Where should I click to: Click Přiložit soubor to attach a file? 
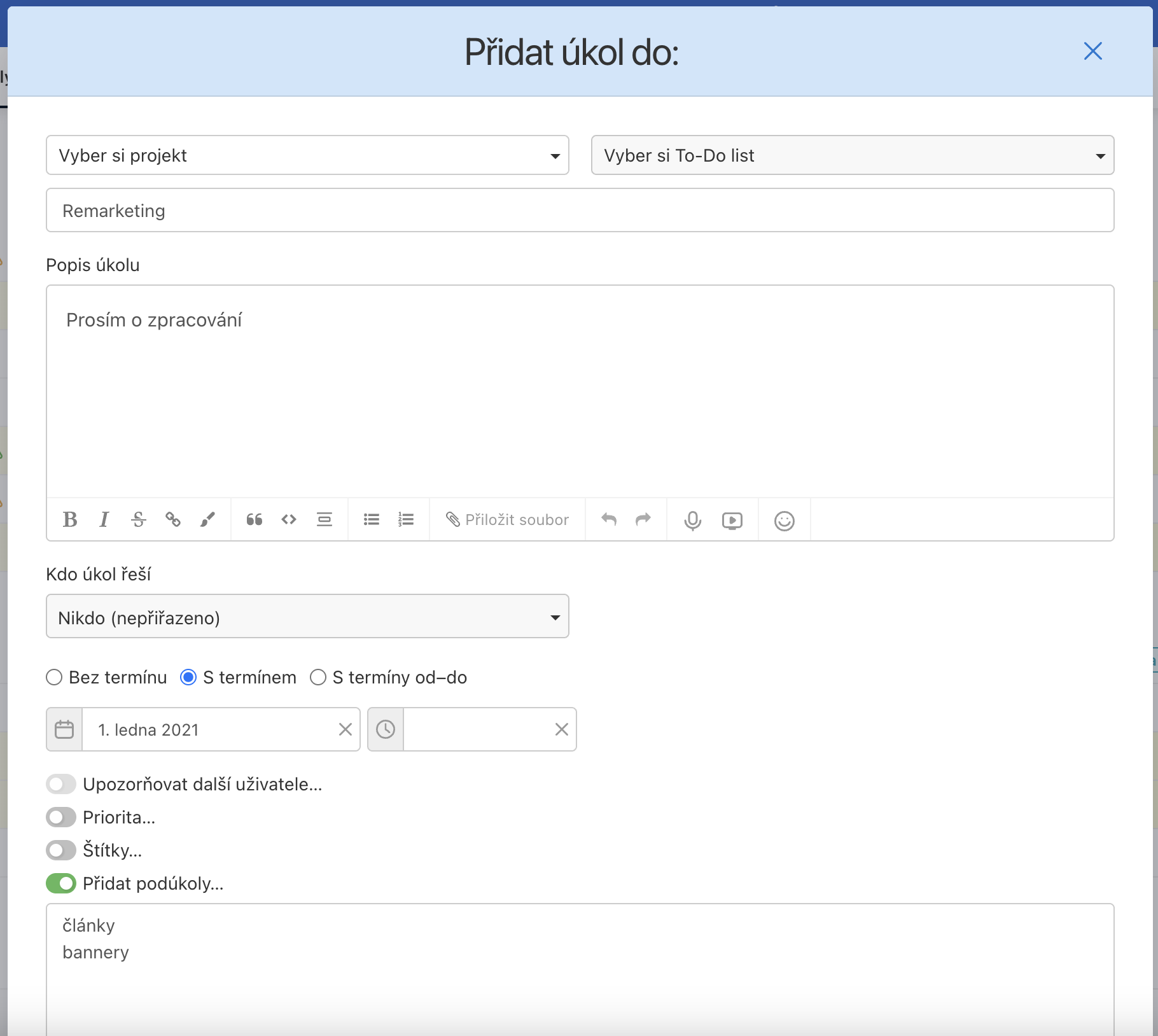[507, 520]
